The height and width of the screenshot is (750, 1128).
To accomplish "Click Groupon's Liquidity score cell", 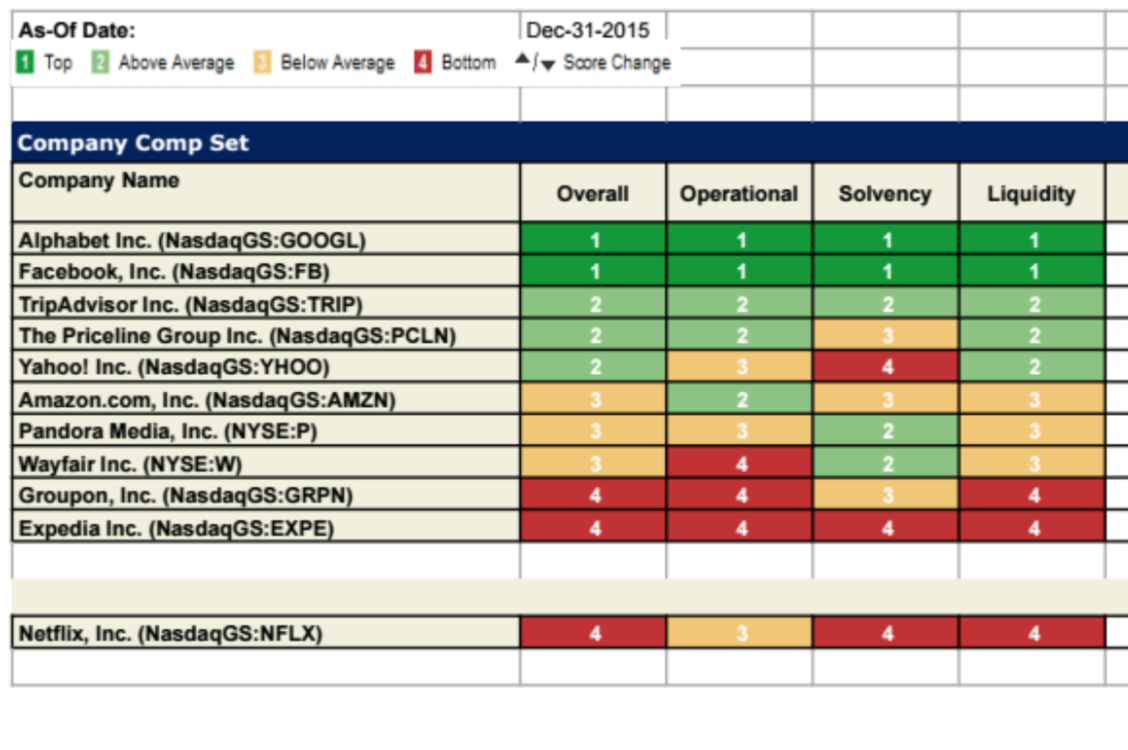I will tap(1032, 495).
